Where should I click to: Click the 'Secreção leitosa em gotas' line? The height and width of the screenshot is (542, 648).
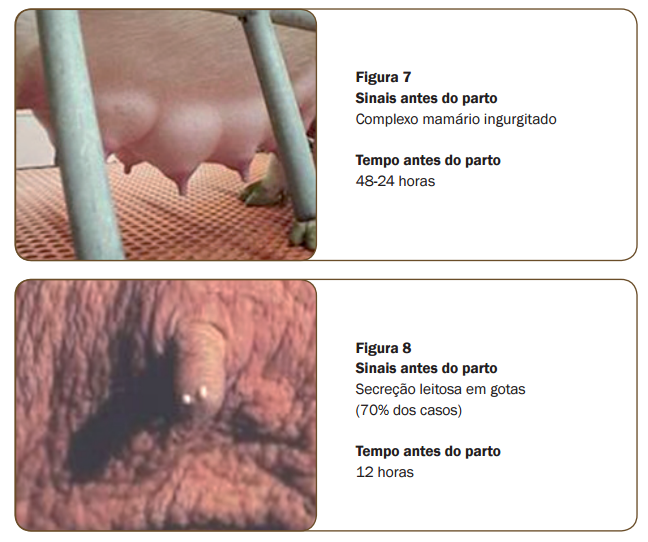point(440,389)
